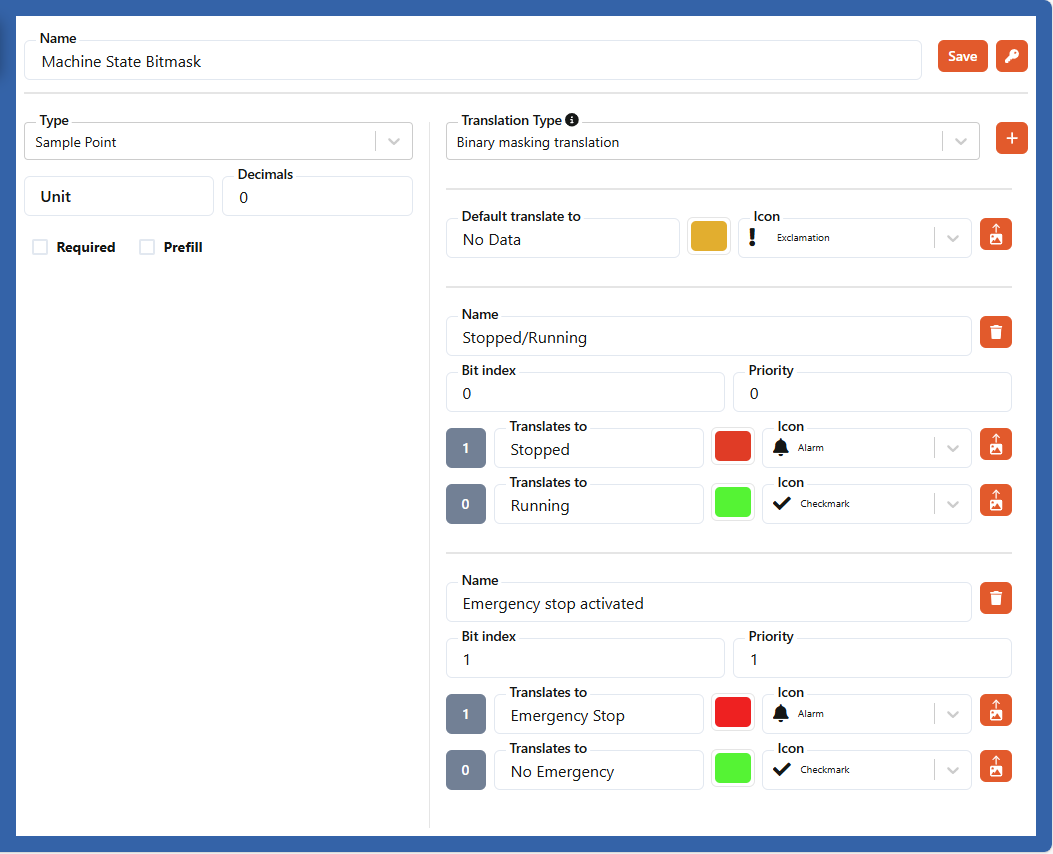
Task: Click the Machine State Bitmask name field
Action: (x=472, y=62)
